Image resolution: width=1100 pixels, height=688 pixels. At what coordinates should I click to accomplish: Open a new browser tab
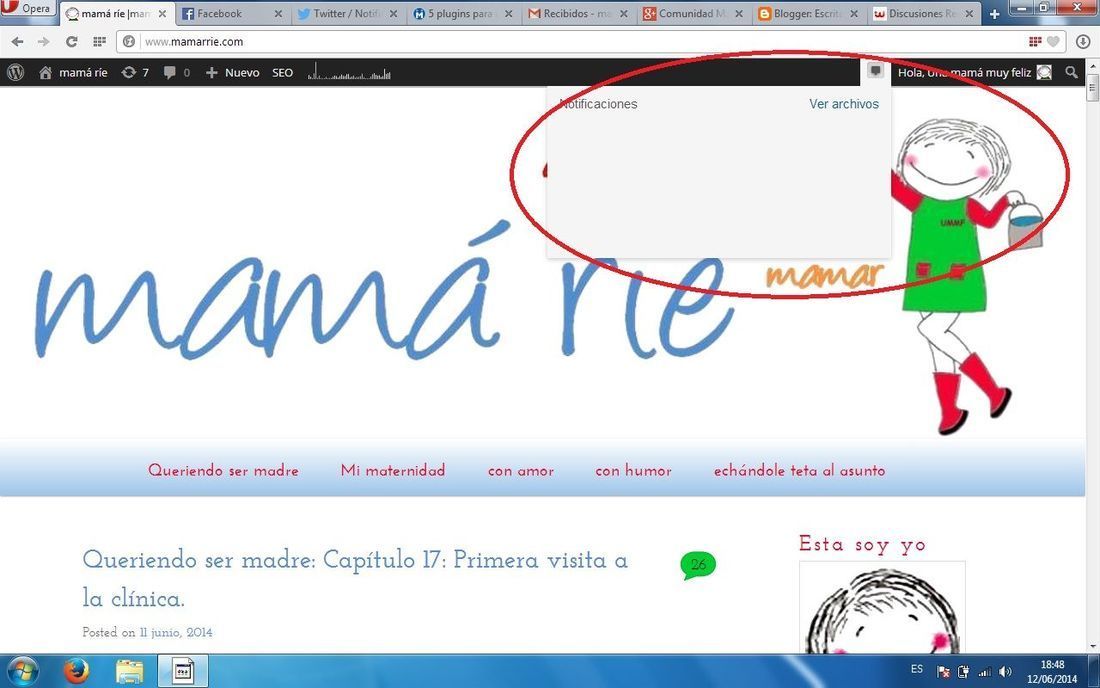pyautogui.click(x=994, y=14)
